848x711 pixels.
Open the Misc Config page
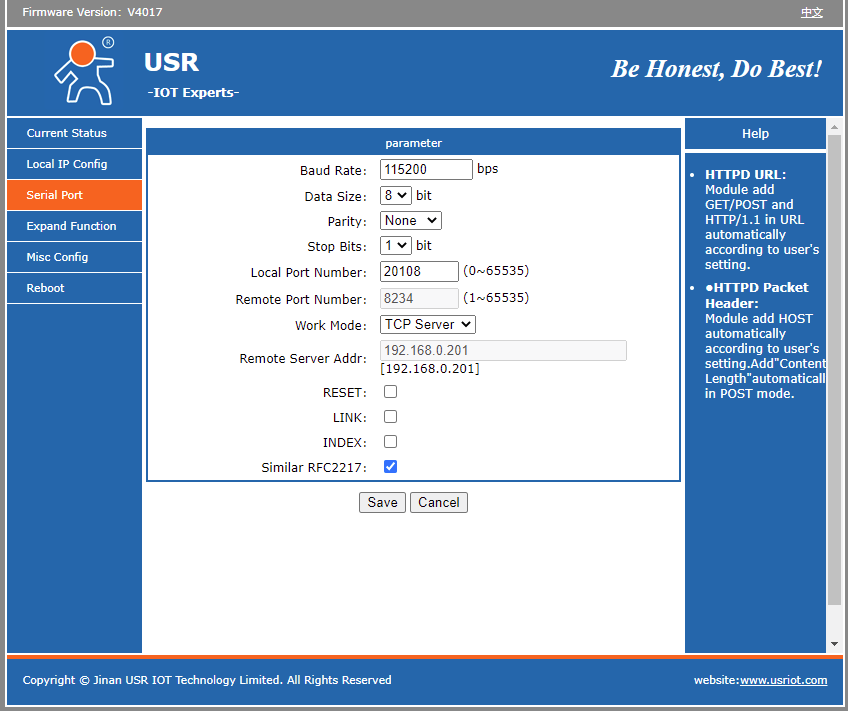(75, 257)
